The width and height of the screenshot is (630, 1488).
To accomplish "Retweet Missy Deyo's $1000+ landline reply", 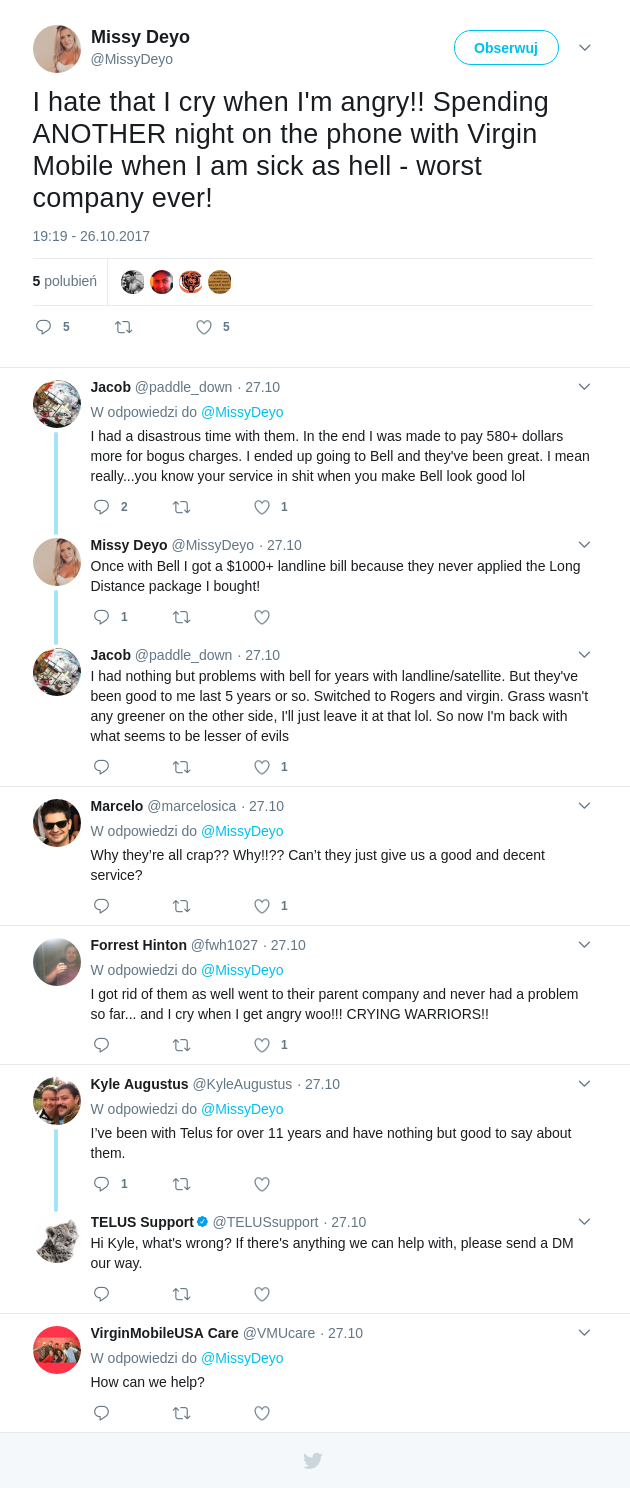I will pyautogui.click(x=181, y=617).
